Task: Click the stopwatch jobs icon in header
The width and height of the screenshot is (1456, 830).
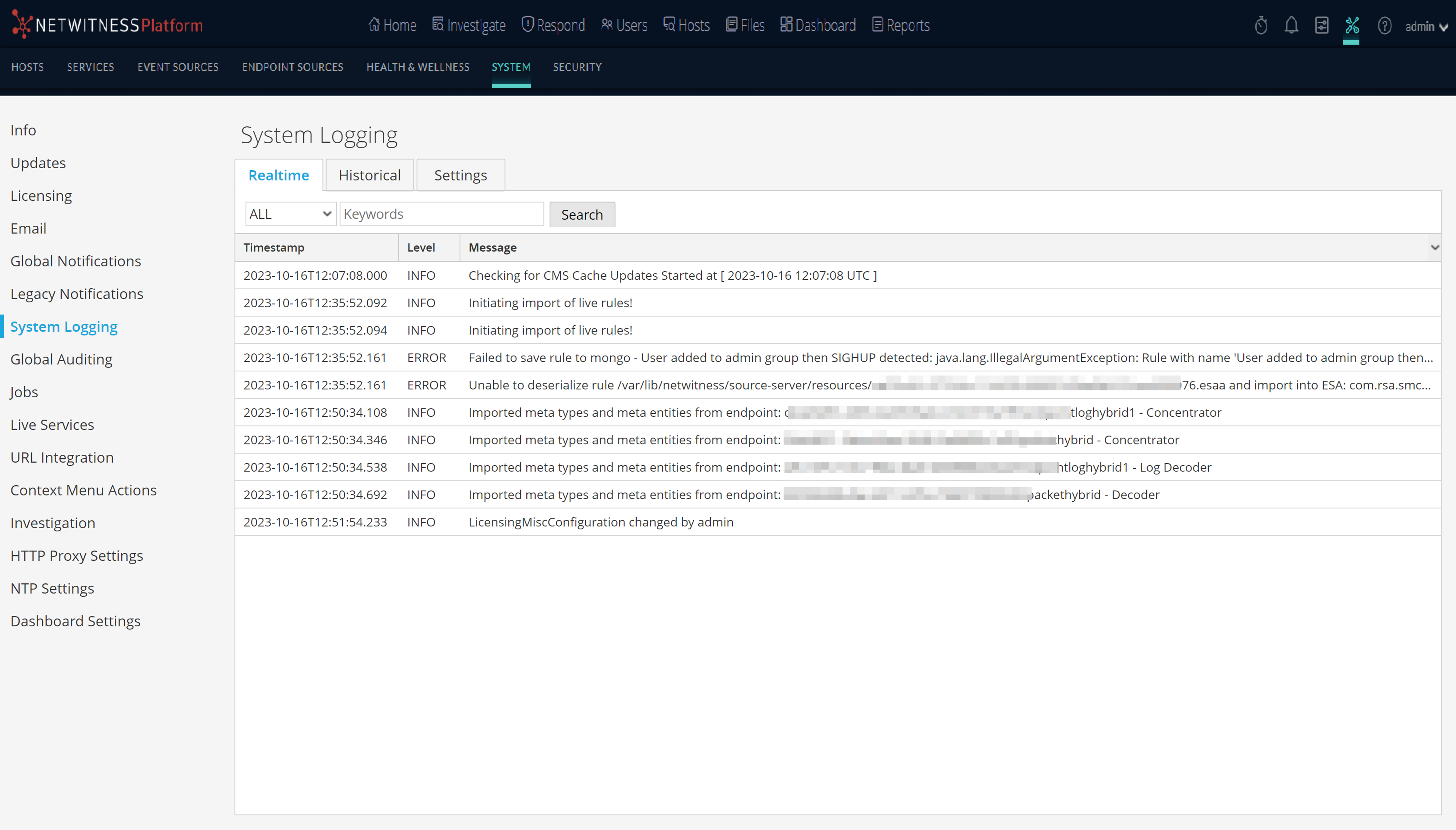Action: (x=1260, y=26)
